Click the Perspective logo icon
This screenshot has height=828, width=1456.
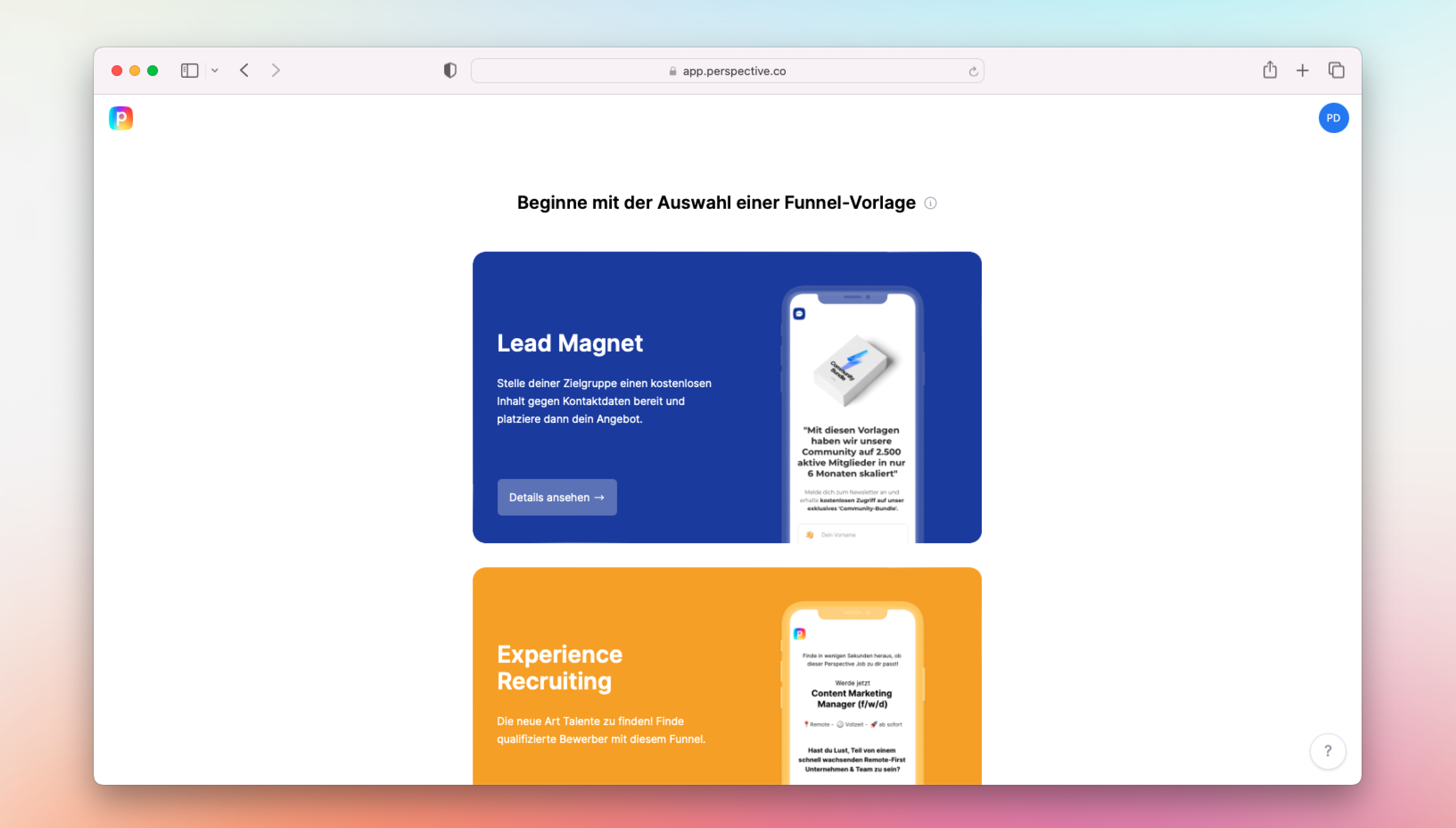(121, 118)
